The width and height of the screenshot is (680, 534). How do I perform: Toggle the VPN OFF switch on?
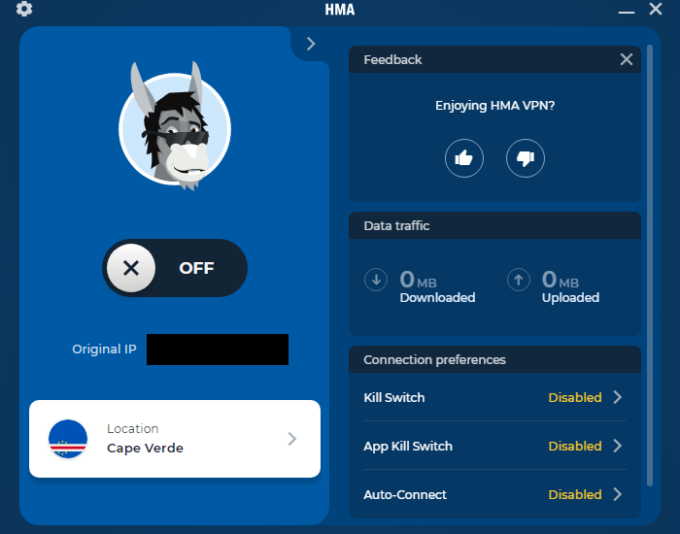click(x=175, y=268)
